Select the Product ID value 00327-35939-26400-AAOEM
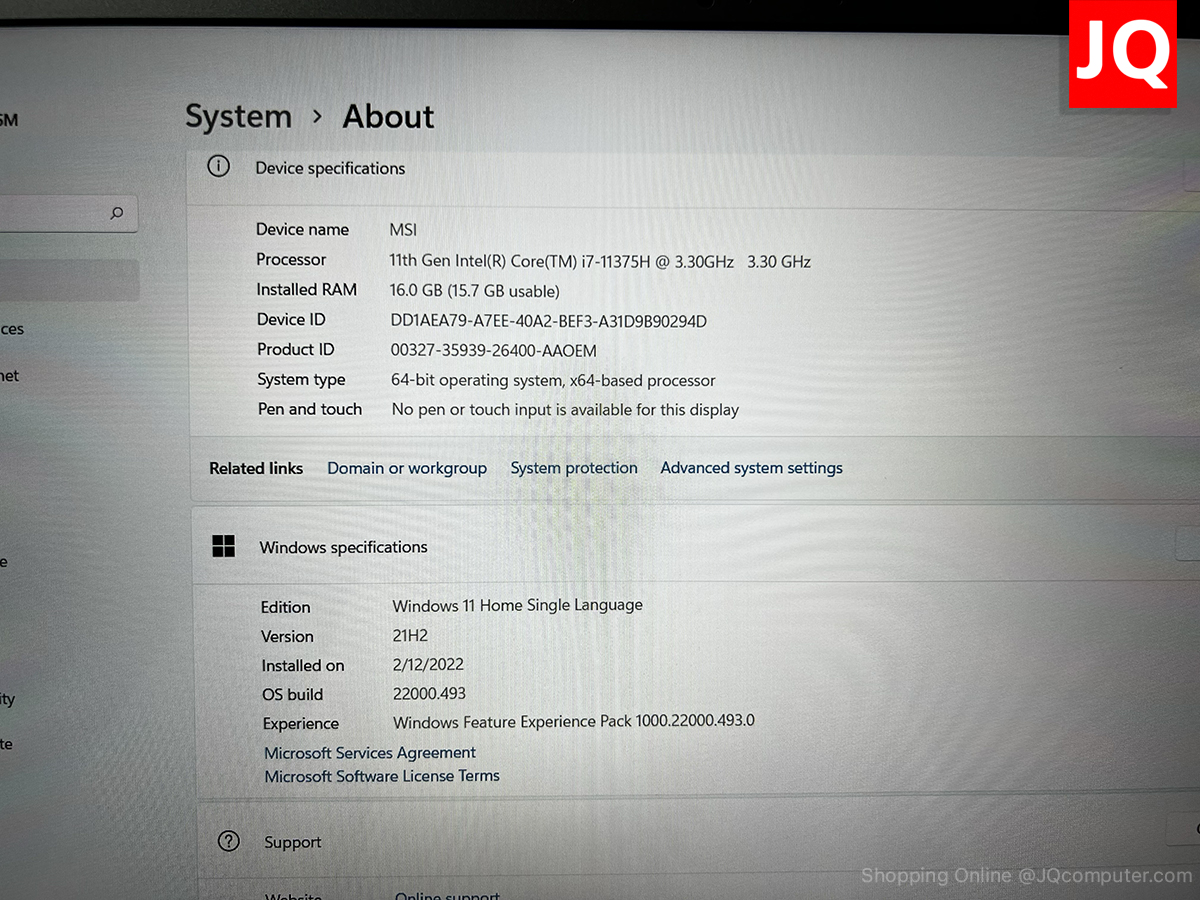1200x900 pixels. click(494, 351)
